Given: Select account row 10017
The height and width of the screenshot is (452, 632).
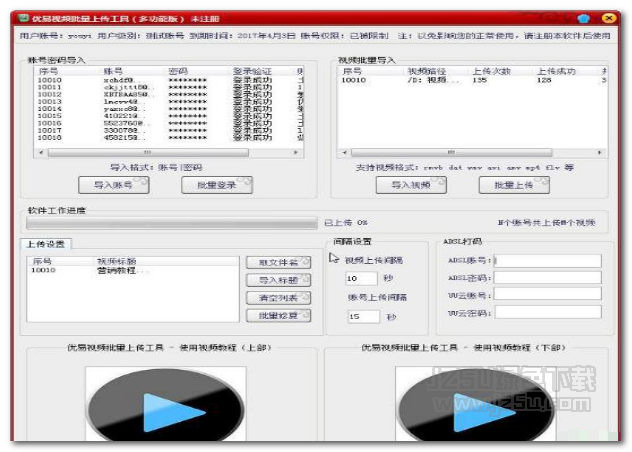Looking at the screenshot, I should tap(169, 131).
